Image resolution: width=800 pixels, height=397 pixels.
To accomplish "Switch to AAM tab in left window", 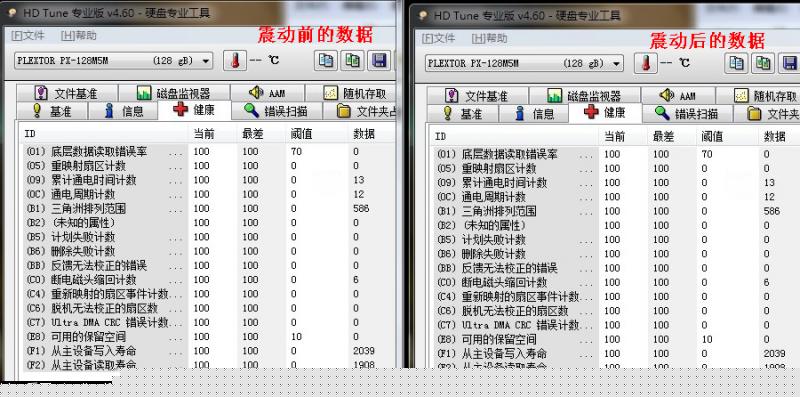I will [267, 93].
